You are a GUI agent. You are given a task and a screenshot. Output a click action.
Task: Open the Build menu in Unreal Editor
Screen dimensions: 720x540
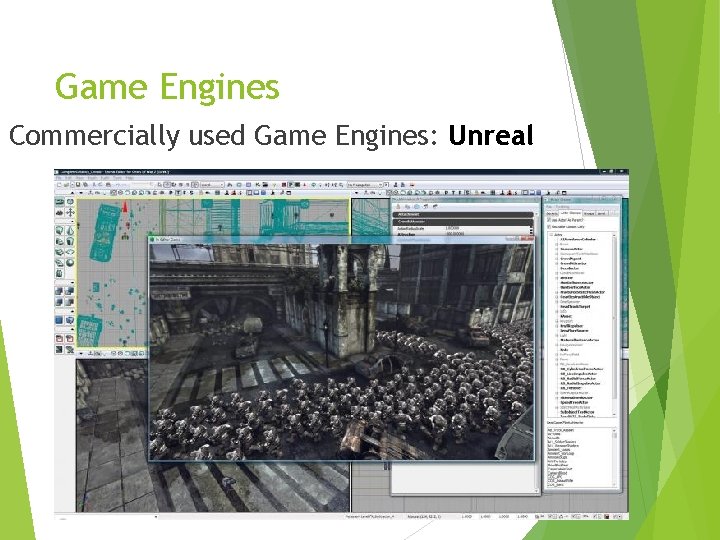(x=105, y=178)
